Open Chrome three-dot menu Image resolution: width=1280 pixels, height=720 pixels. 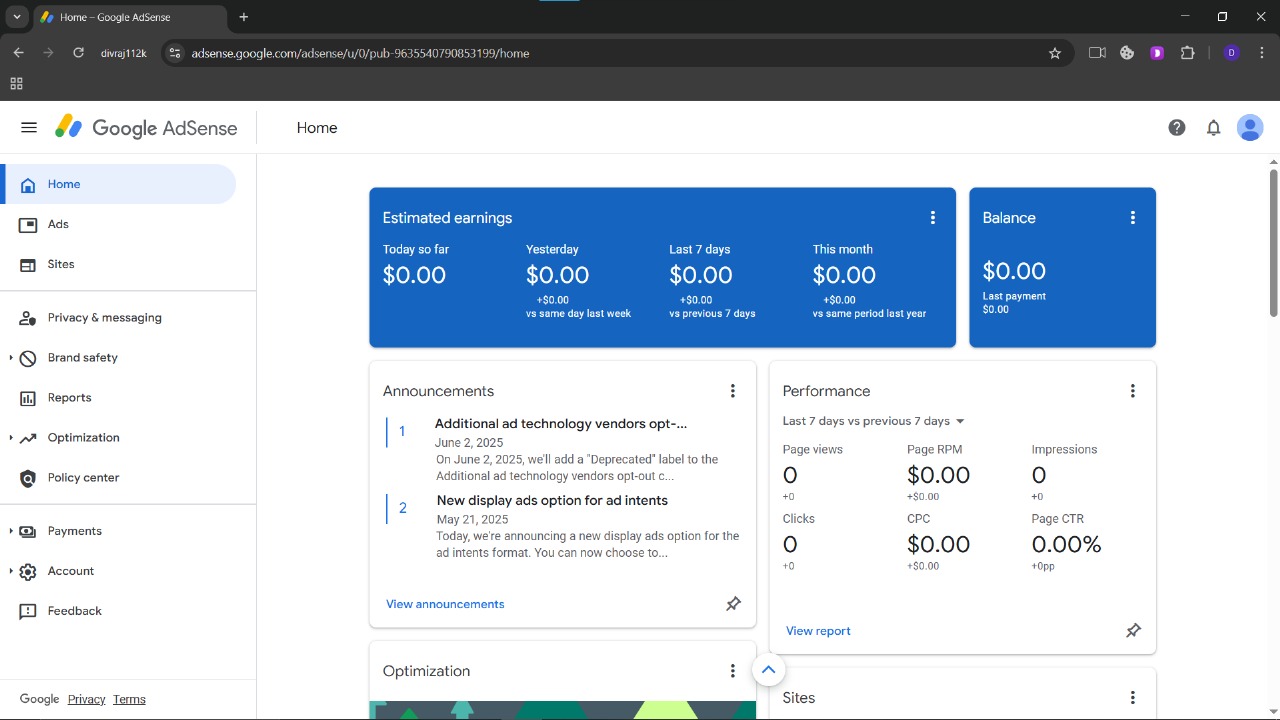1263,53
